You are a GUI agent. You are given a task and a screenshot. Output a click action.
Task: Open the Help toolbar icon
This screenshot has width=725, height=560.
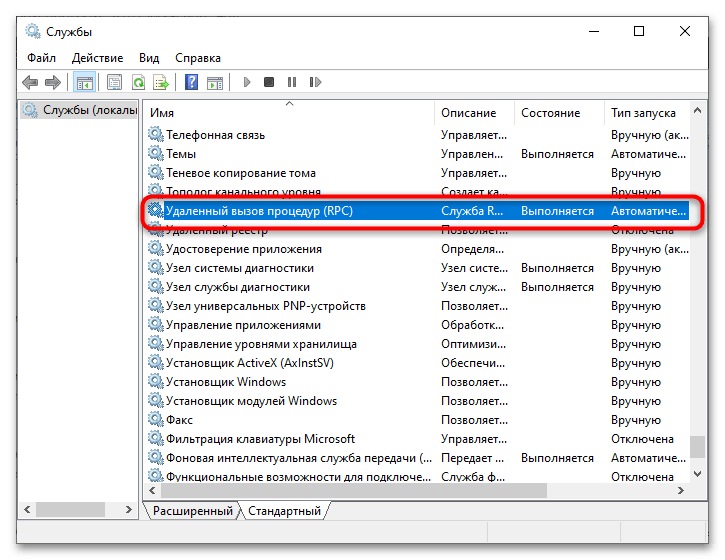(x=191, y=82)
